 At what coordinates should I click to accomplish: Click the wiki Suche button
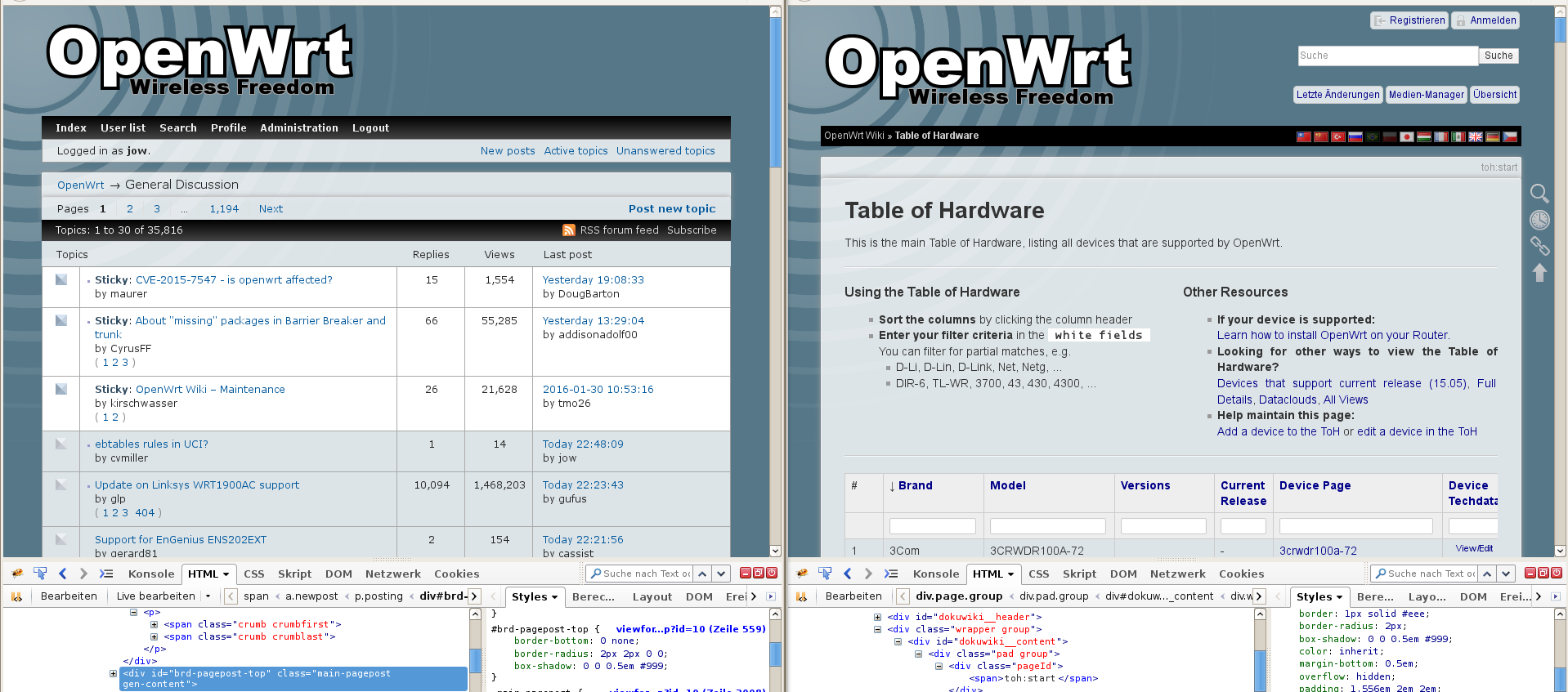pyautogui.click(x=1499, y=56)
